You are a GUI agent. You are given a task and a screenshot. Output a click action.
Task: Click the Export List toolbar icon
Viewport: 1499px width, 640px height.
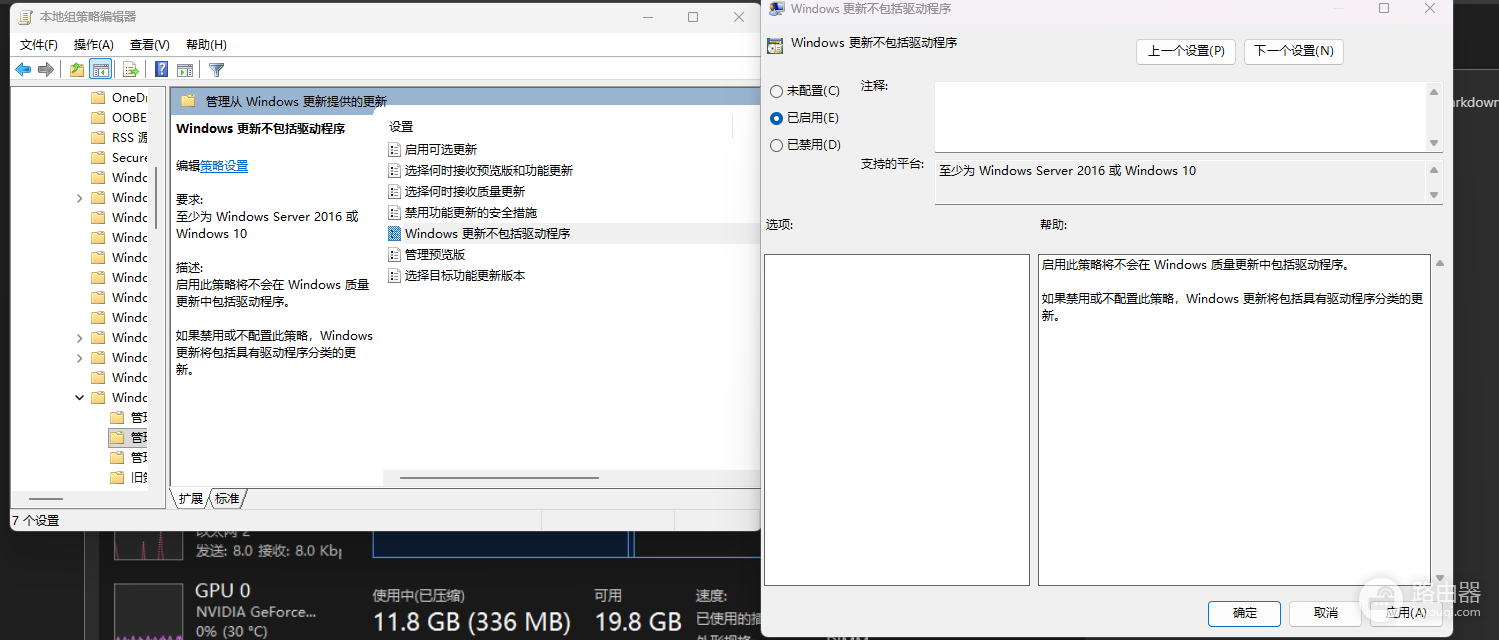tap(130, 69)
